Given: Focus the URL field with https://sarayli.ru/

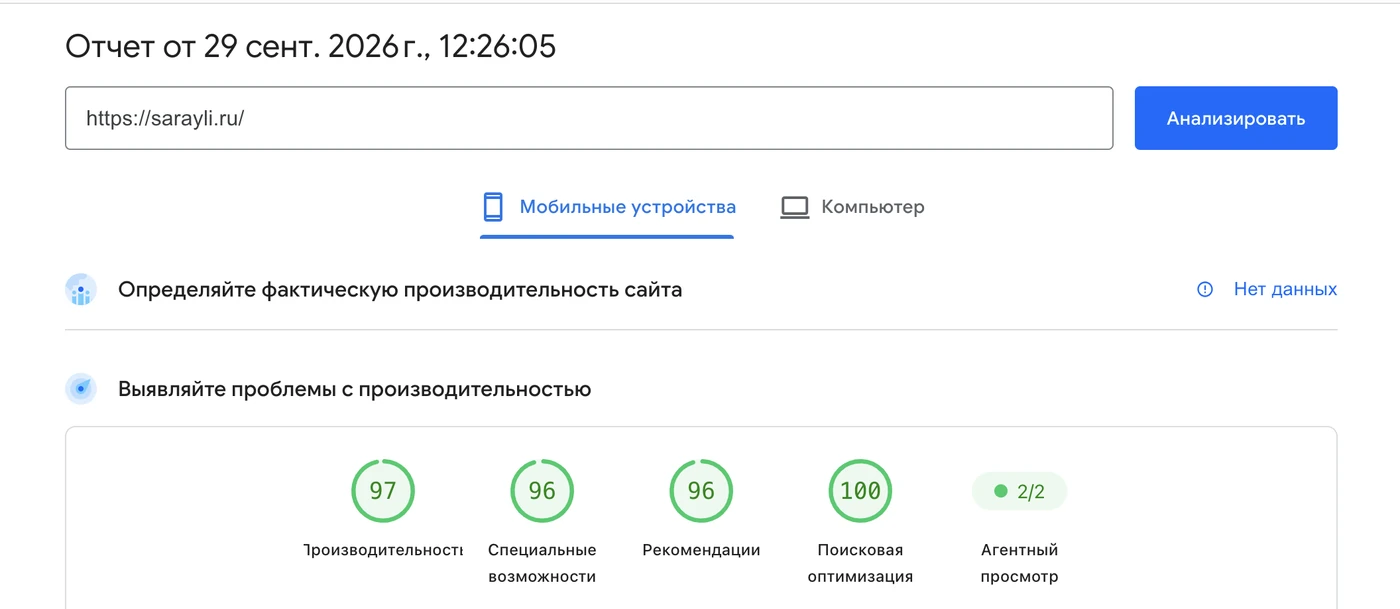Looking at the screenshot, I should (589, 118).
